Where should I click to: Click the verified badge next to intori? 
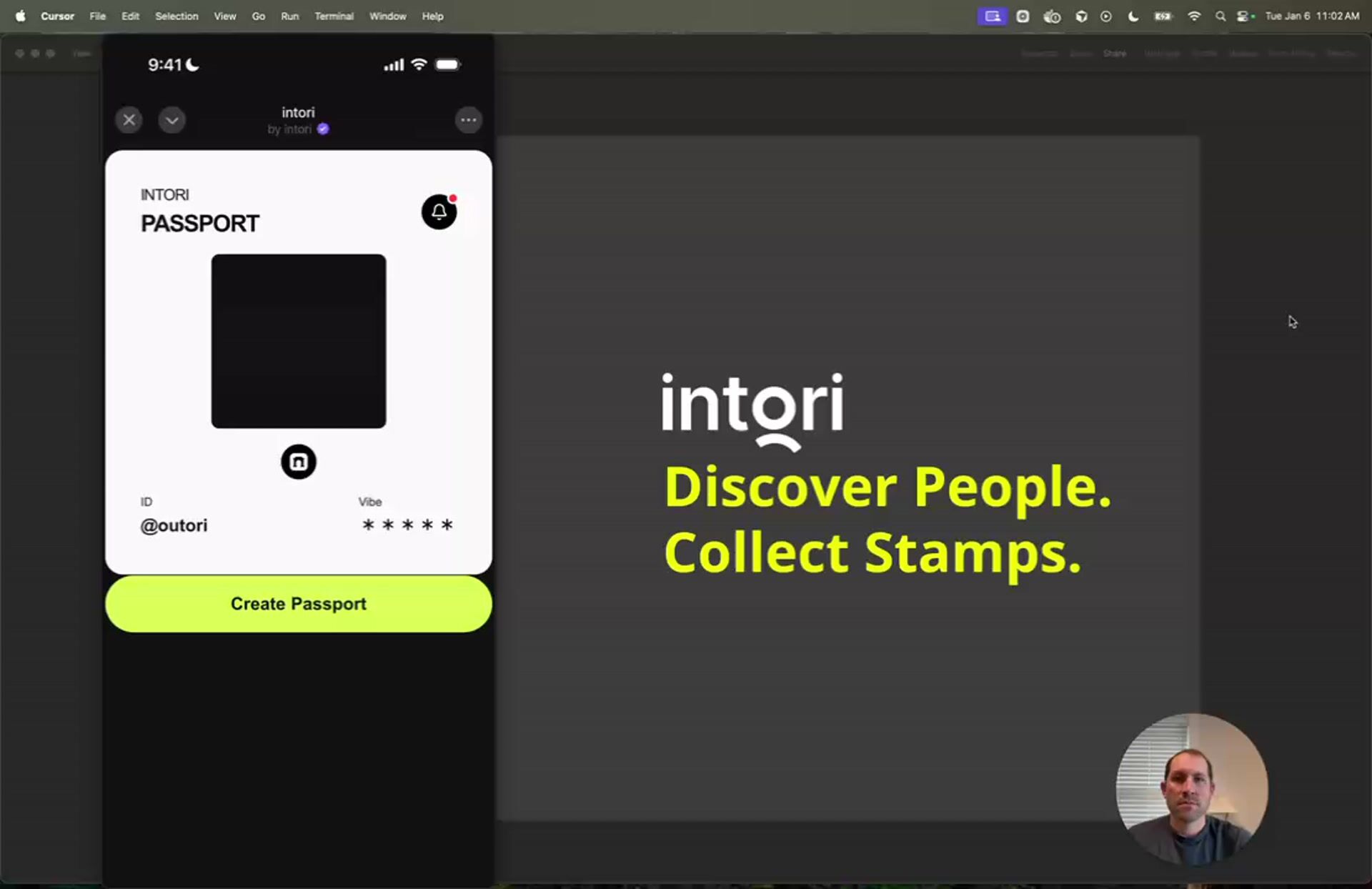pyautogui.click(x=323, y=129)
